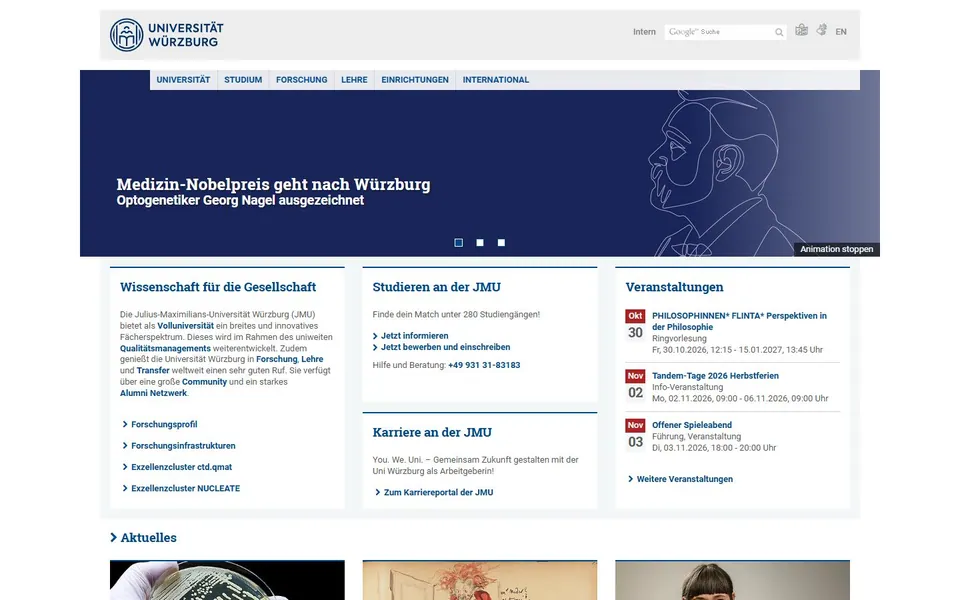This screenshot has width=960, height=600.
Task: Open the Lehre menu
Action: 354,80
